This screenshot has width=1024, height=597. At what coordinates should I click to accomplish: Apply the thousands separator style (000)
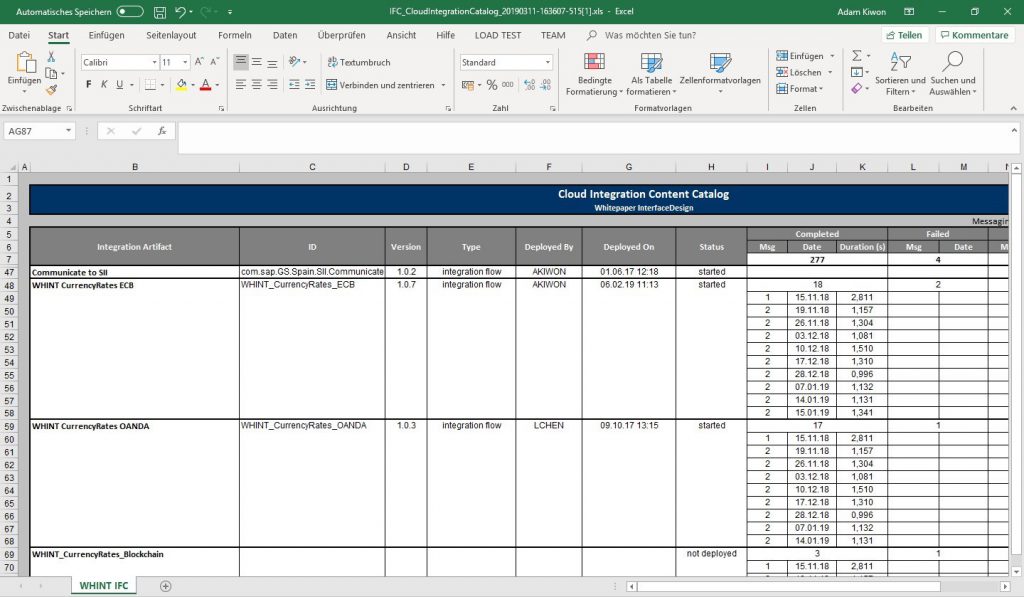tap(507, 85)
